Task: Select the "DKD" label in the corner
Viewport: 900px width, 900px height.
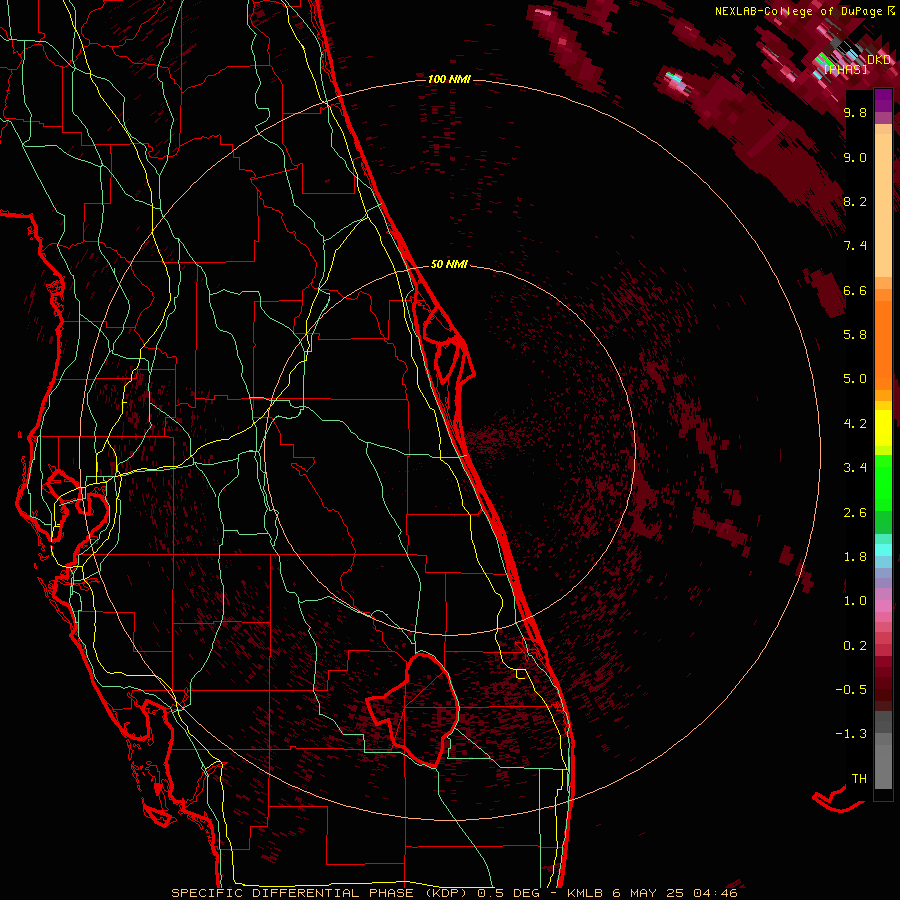Action: pos(879,60)
